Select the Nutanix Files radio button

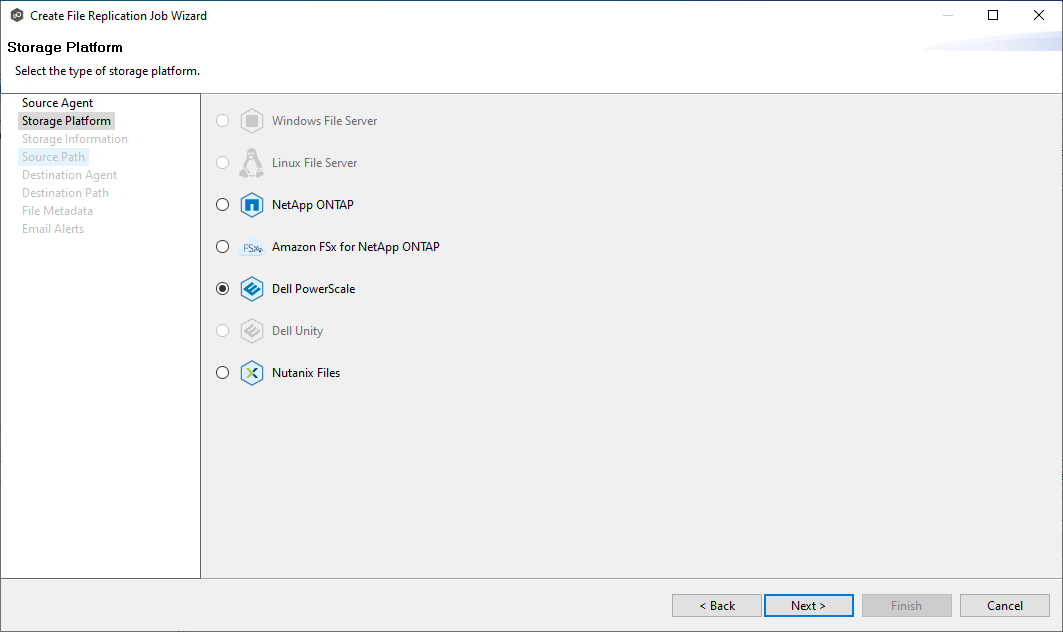click(x=222, y=372)
